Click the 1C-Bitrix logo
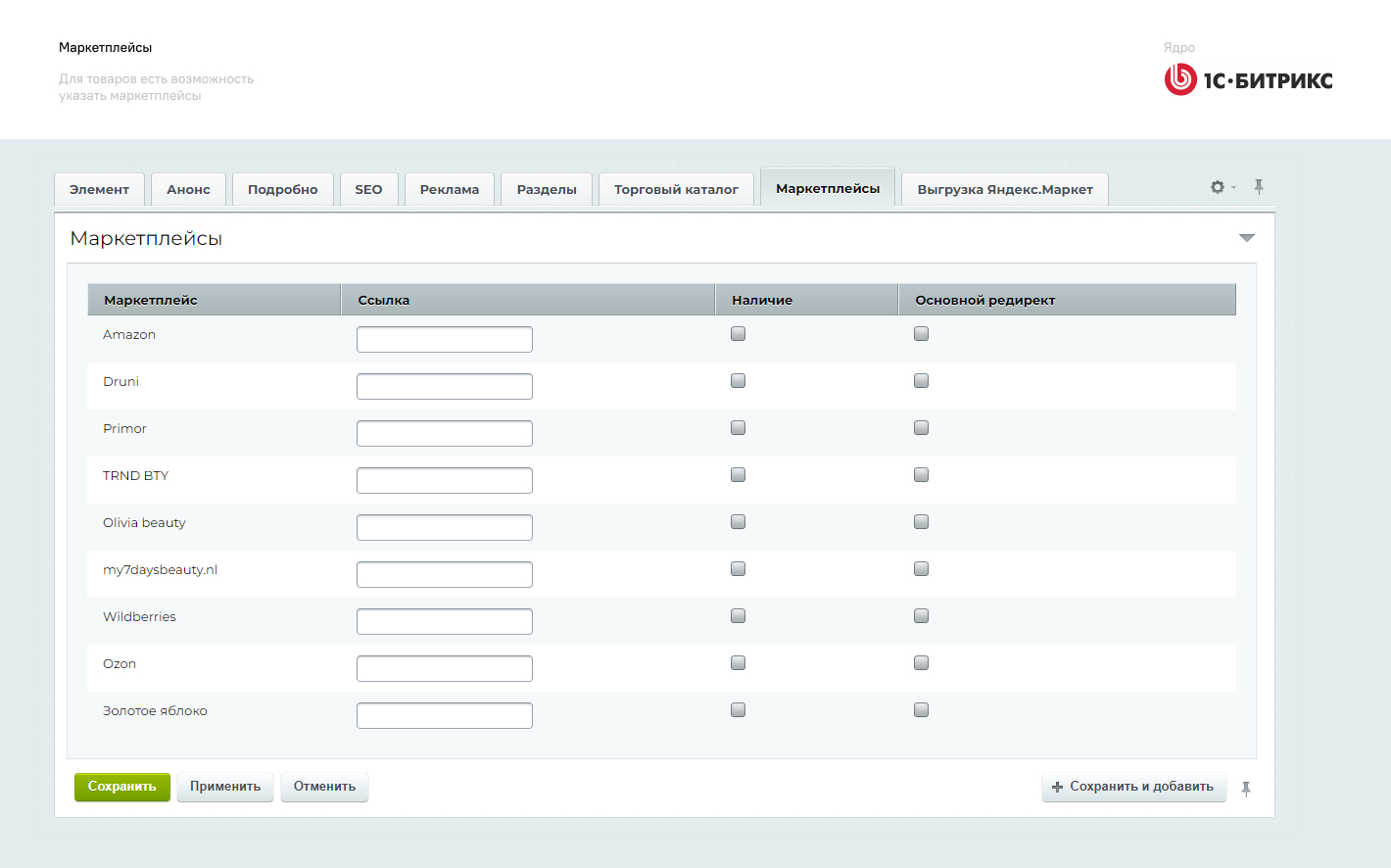 tap(1248, 79)
